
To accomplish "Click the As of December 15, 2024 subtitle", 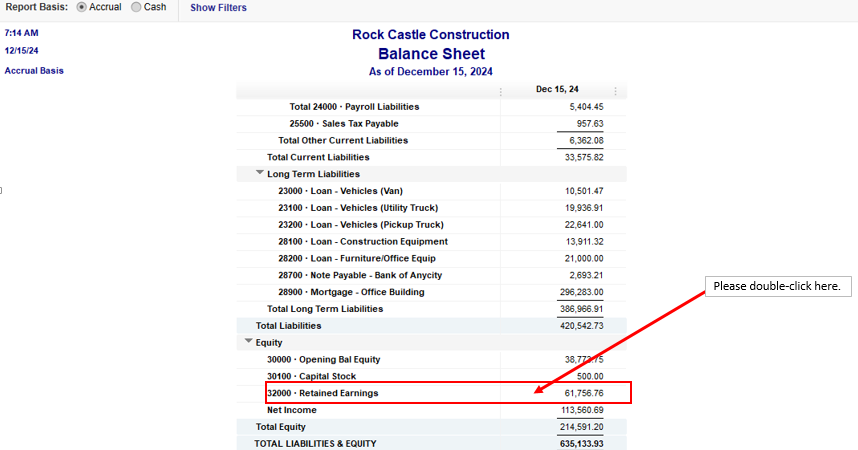I will pos(431,72).
